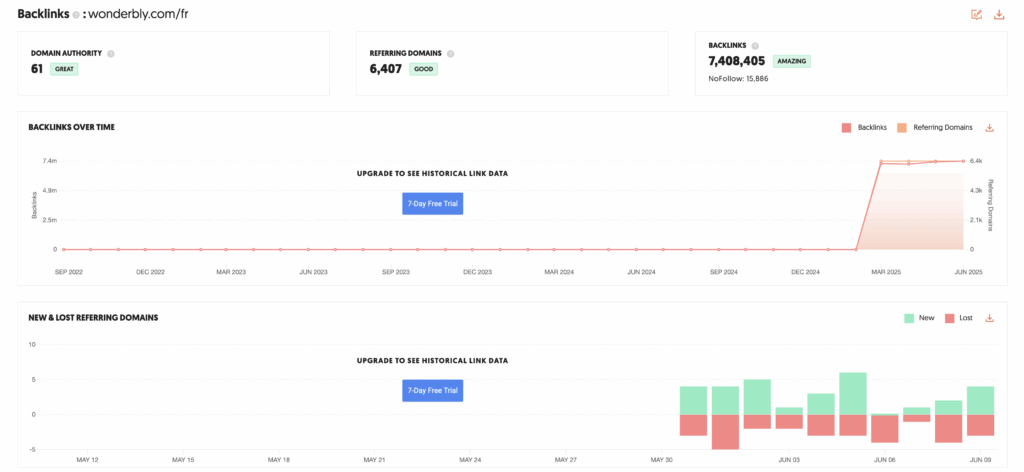The width and height of the screenshot is (1024, 472).
Task: Open the info tooltip next to the Backlinks title
Action: click(76, 15)
